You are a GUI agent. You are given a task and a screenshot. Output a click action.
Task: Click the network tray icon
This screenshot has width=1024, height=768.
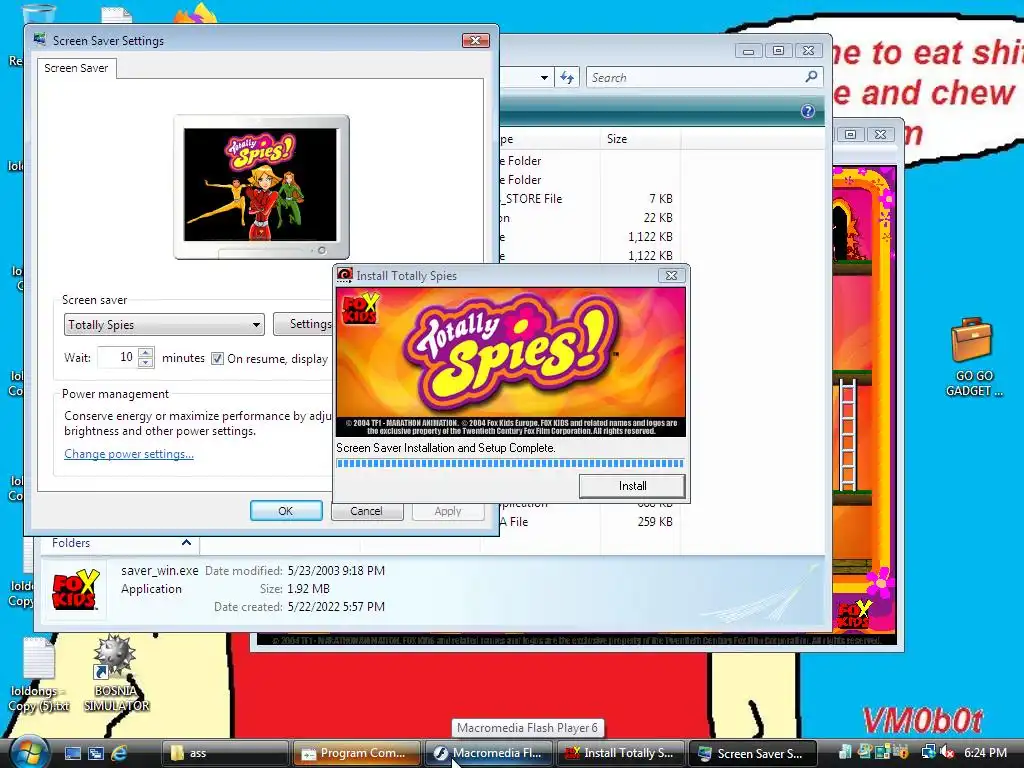coord(928,752)
